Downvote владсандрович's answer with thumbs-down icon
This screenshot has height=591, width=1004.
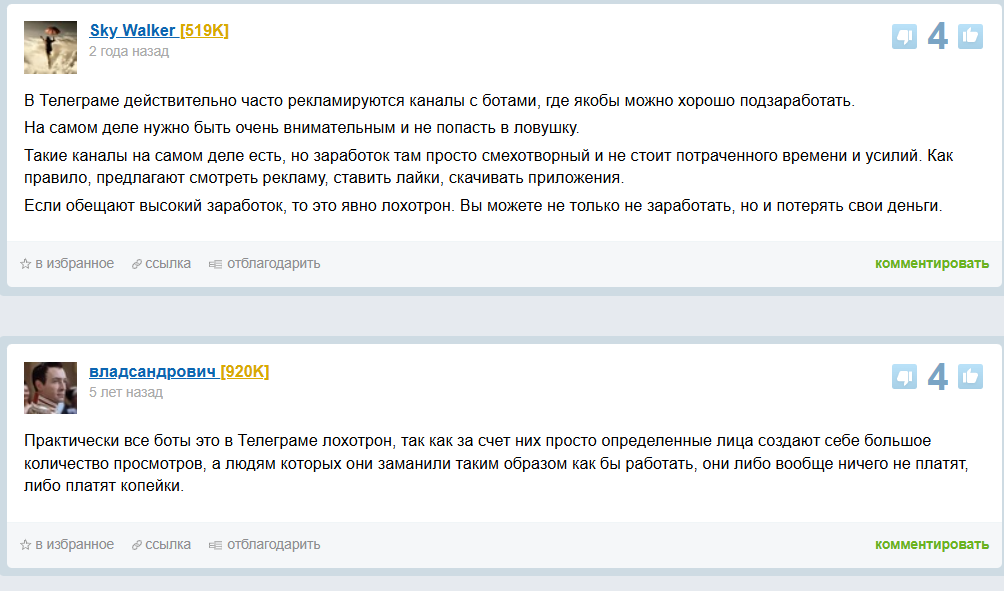pos(904,377)
